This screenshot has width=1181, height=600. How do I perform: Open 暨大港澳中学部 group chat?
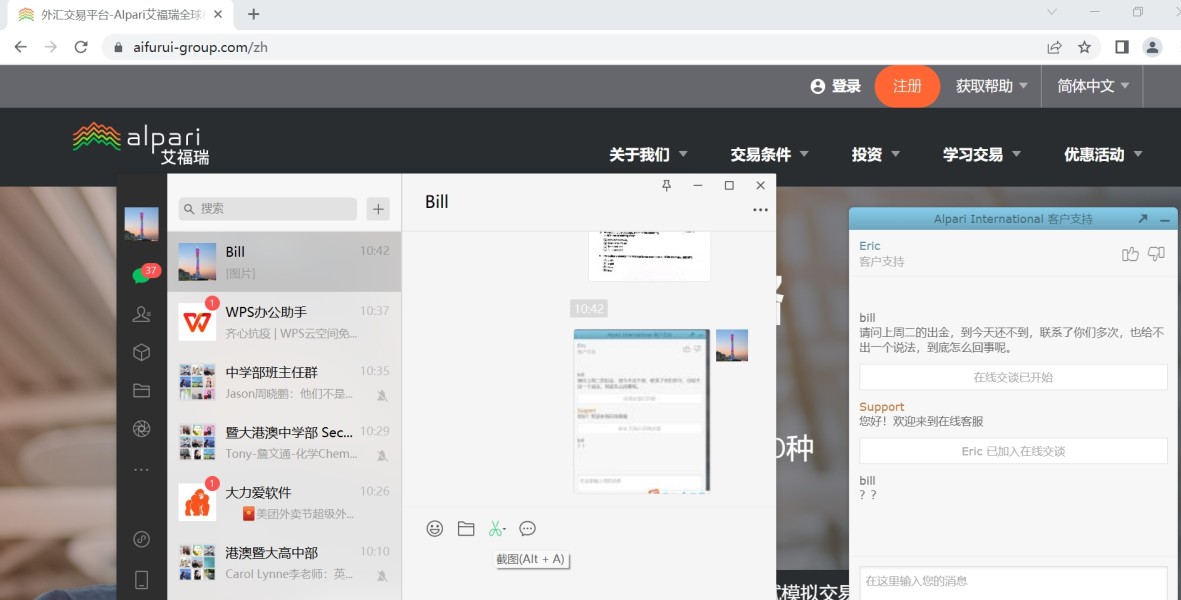(284, 442)
